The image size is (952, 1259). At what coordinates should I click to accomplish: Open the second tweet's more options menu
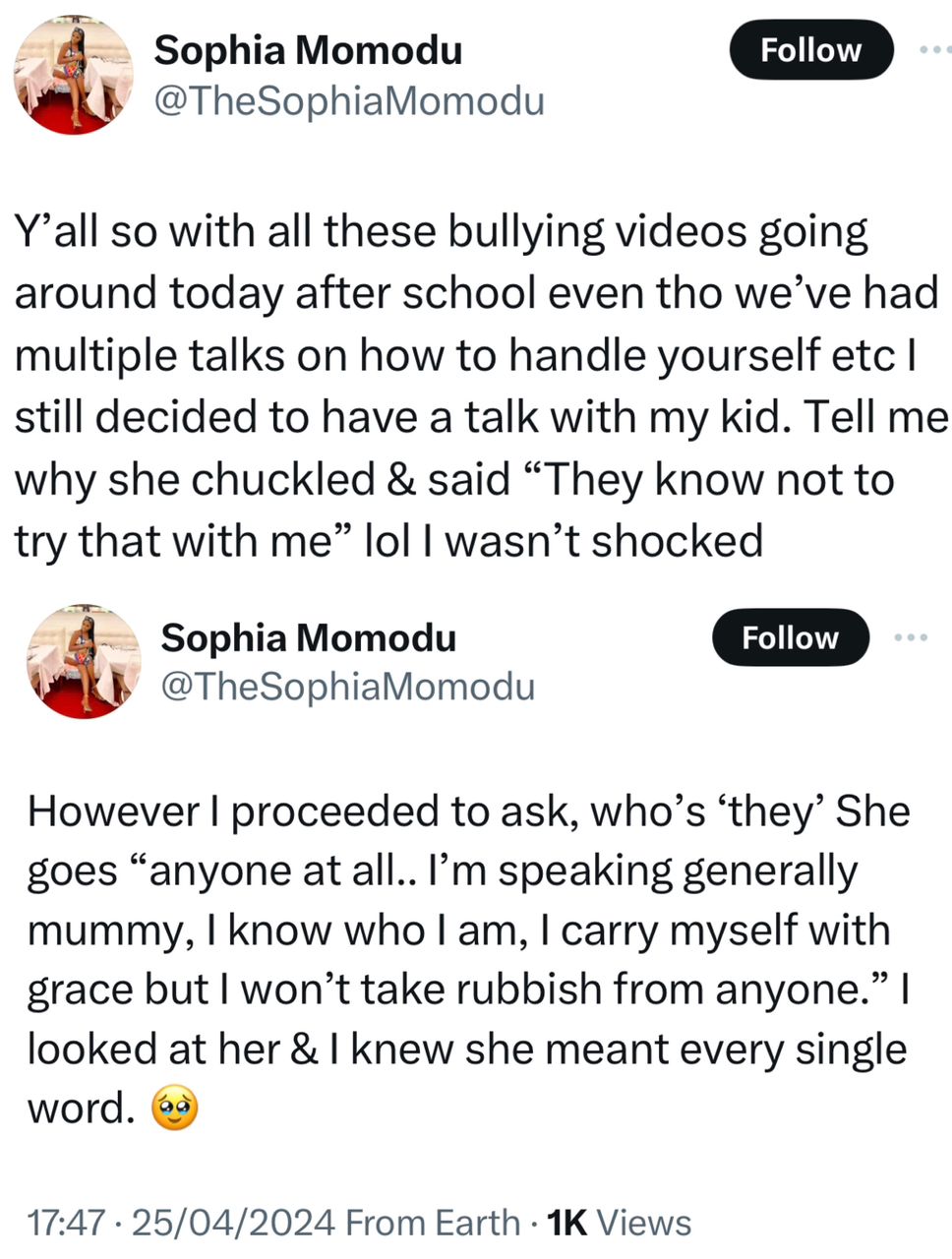click(911, 637)
